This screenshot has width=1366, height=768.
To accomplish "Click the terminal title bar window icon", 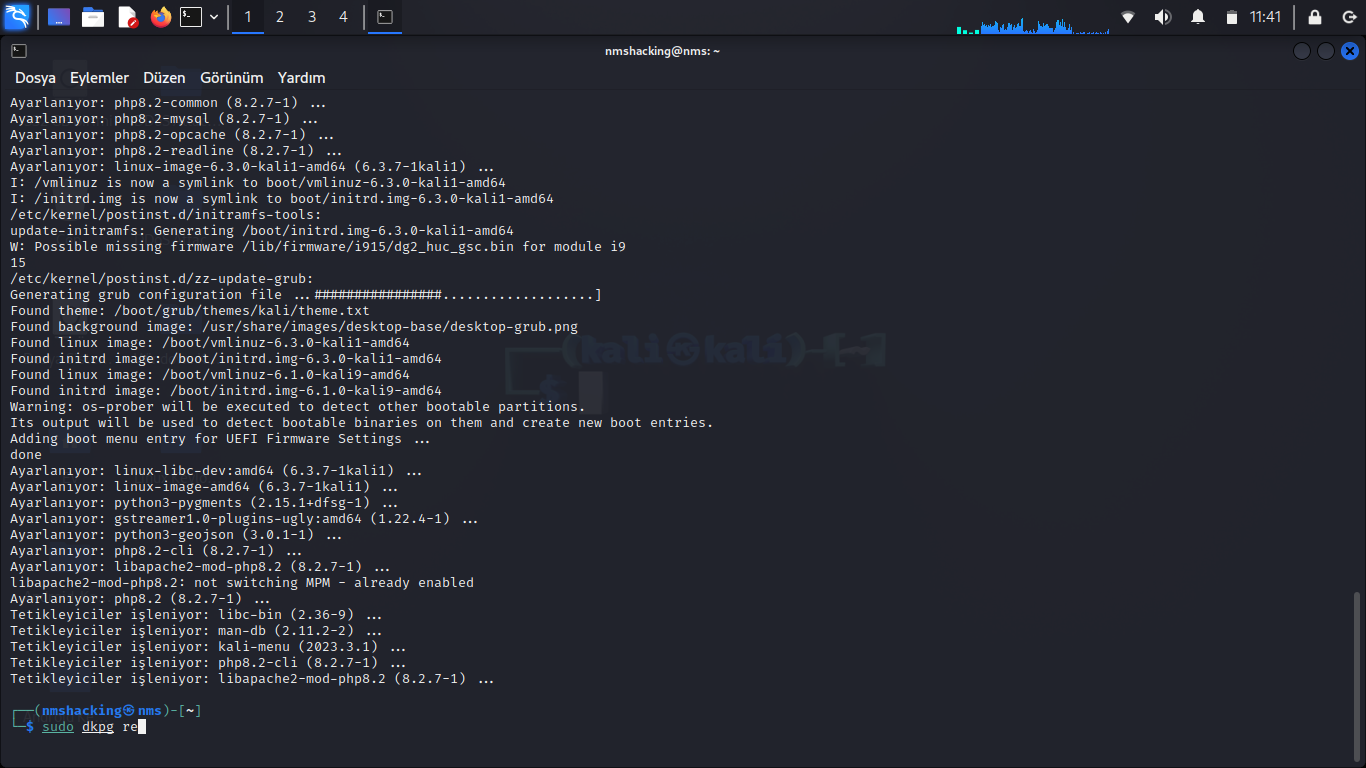I will coord(19,51).
